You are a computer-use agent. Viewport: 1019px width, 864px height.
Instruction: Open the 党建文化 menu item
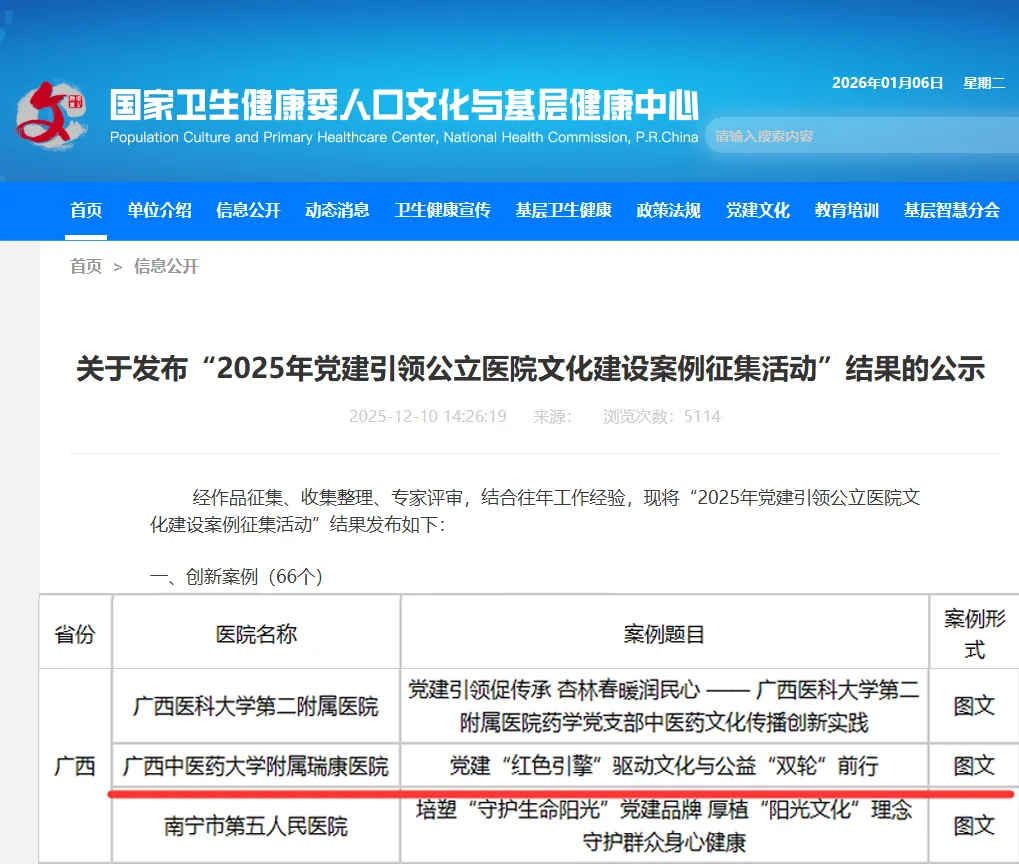(757, 211)
